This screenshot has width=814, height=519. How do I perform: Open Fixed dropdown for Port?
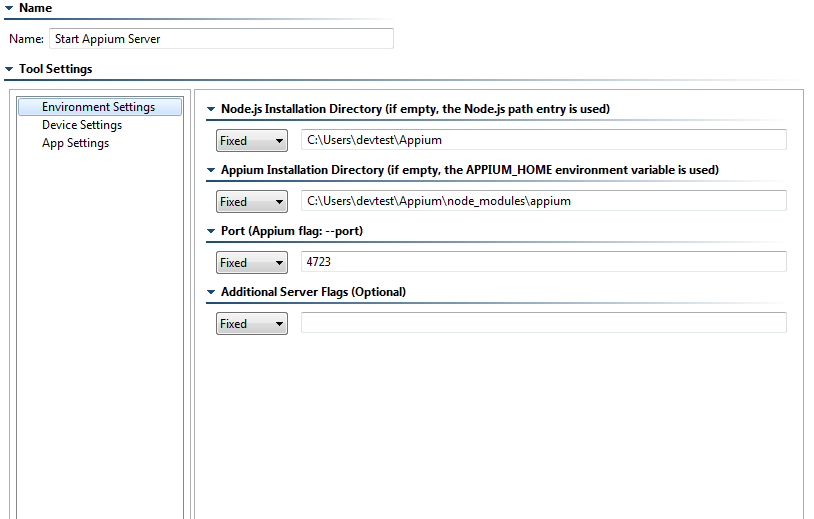tap(252, 263)
